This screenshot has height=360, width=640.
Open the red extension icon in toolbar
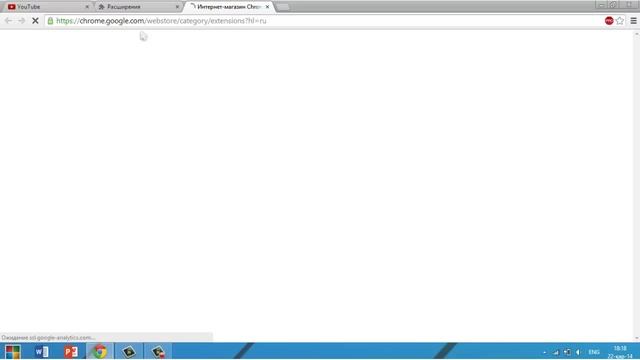pyautogui.click(x=609, y=21)
